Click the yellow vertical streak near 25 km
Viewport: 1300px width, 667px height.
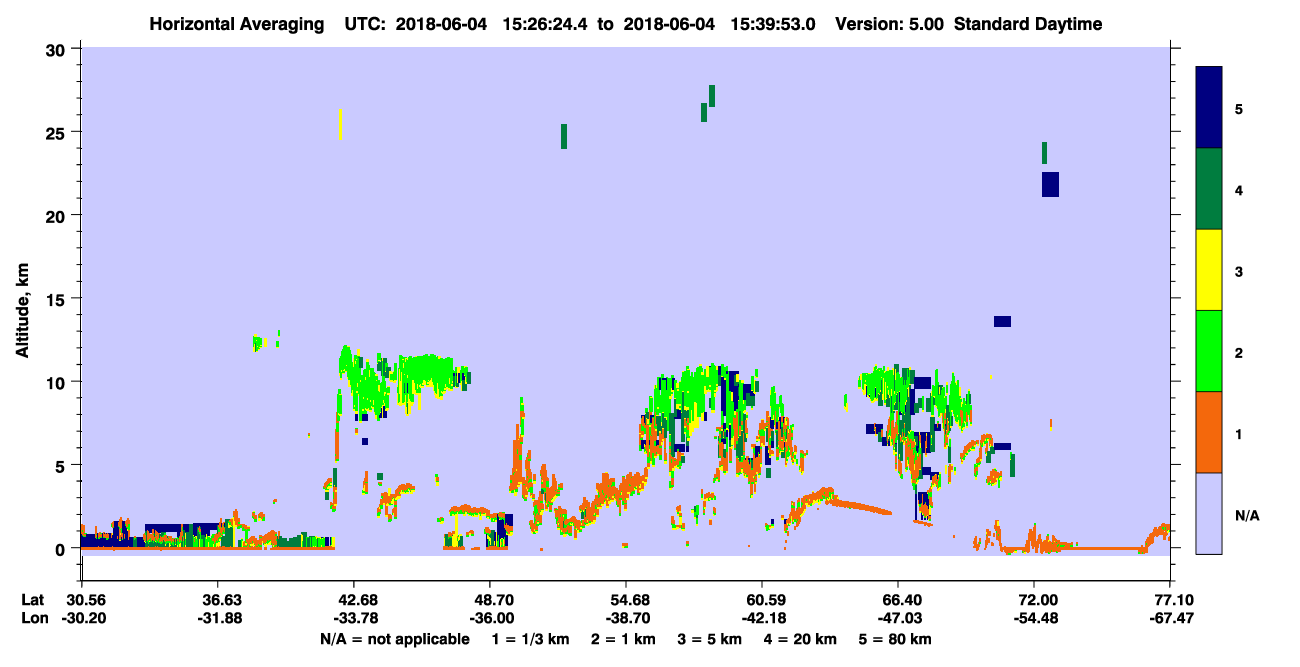click(340, 124)
